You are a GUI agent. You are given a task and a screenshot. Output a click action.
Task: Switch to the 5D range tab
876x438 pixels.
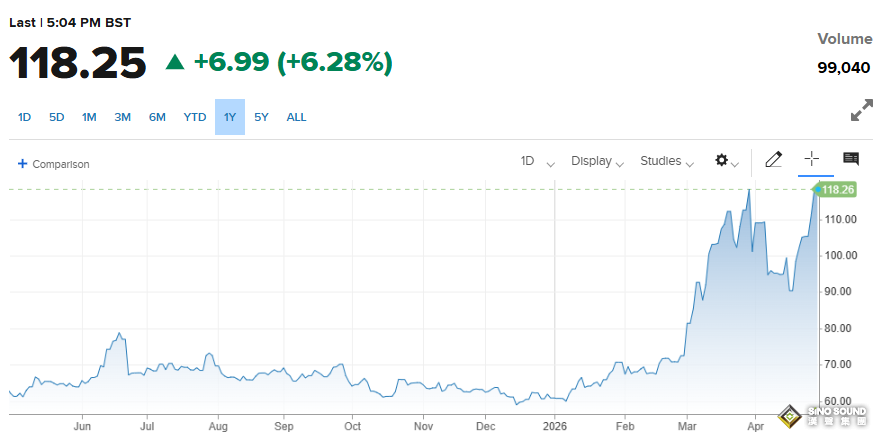57,117
